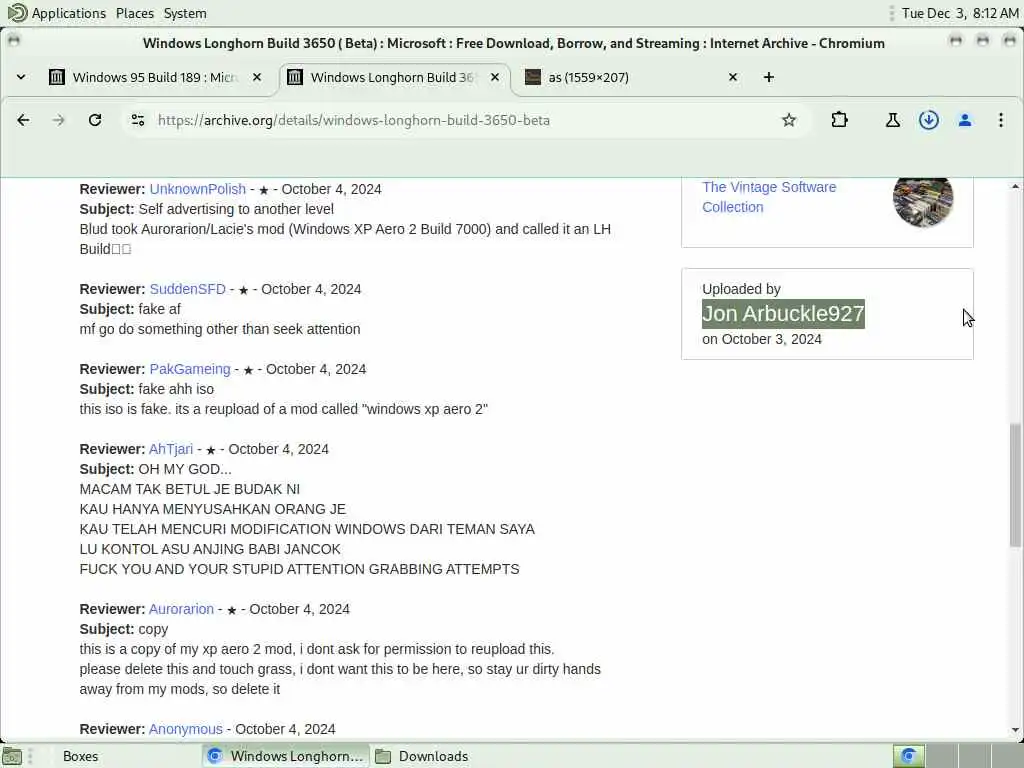Click the forward navigation arrow

point(59,120)
